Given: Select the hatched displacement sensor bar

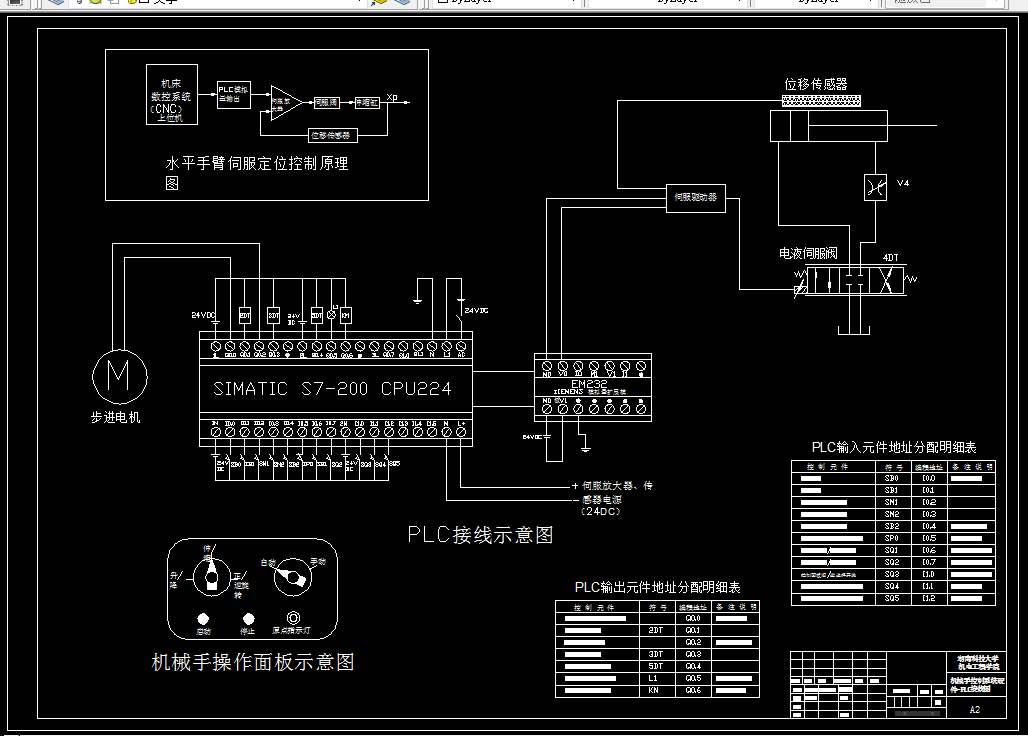Looking at the screenshot, I should click(821, 101).
